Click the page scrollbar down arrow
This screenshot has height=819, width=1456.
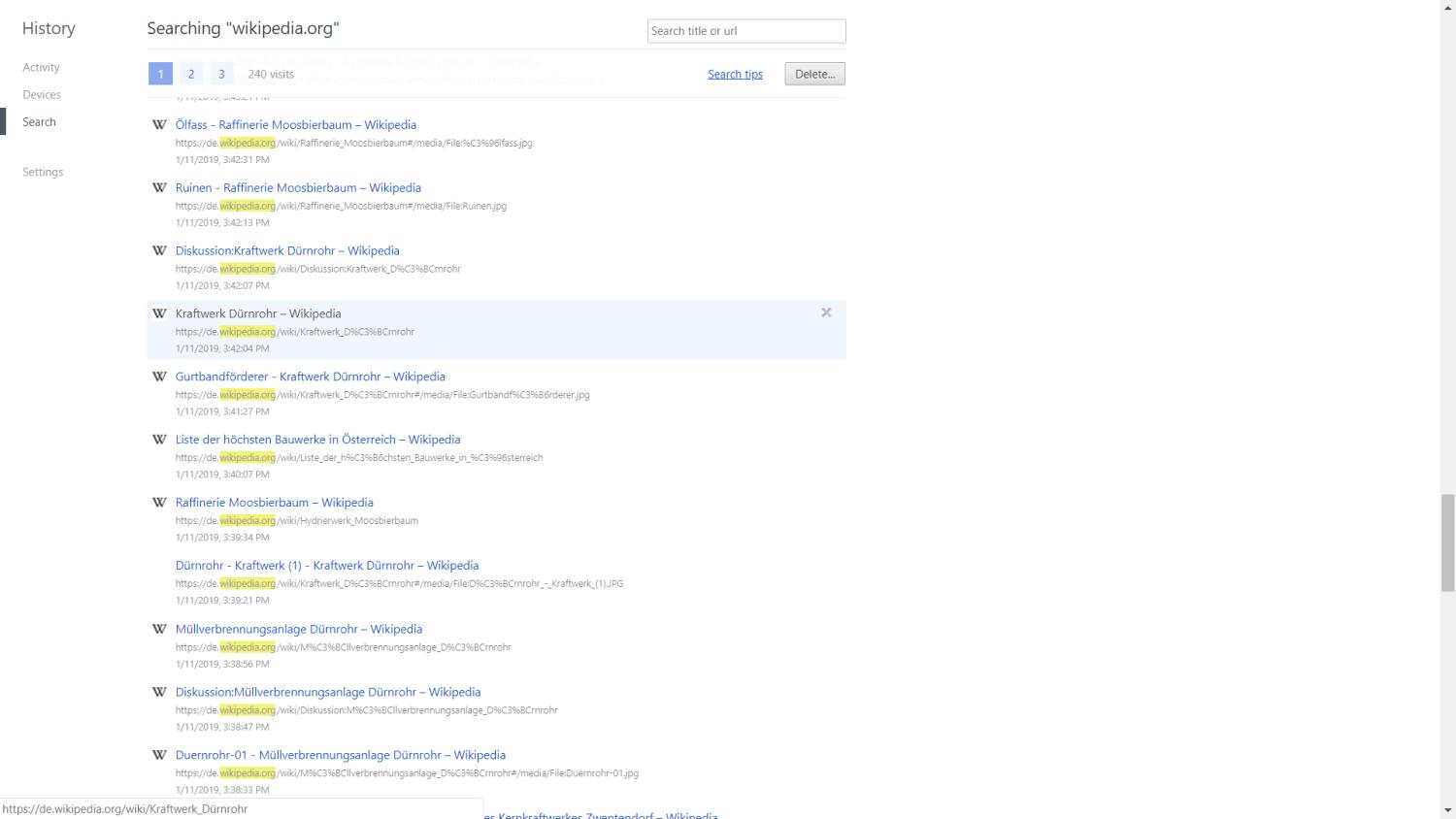(1447, 810)
